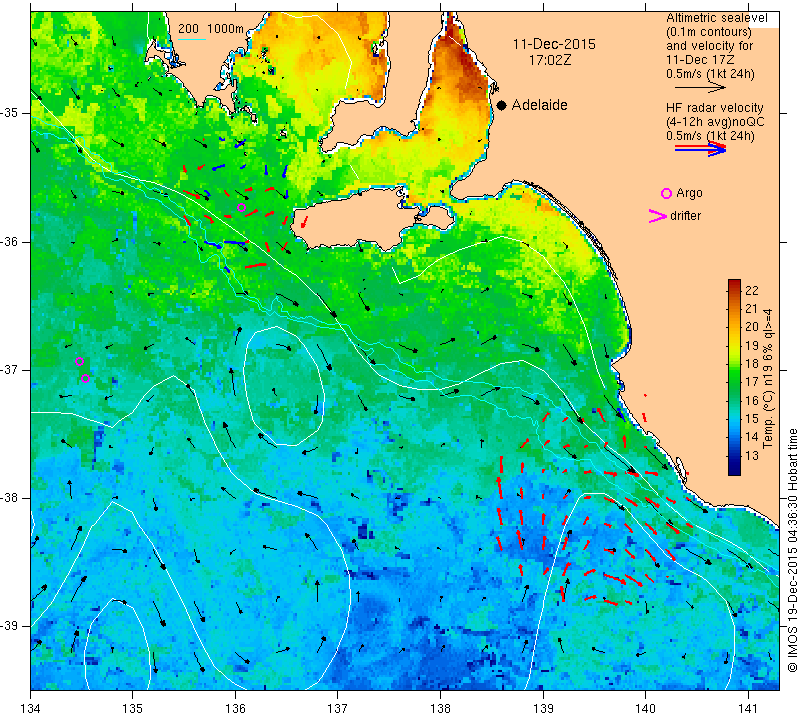Click the longitude axis label 137
800x720 pixels.
[x=337, y=708]
